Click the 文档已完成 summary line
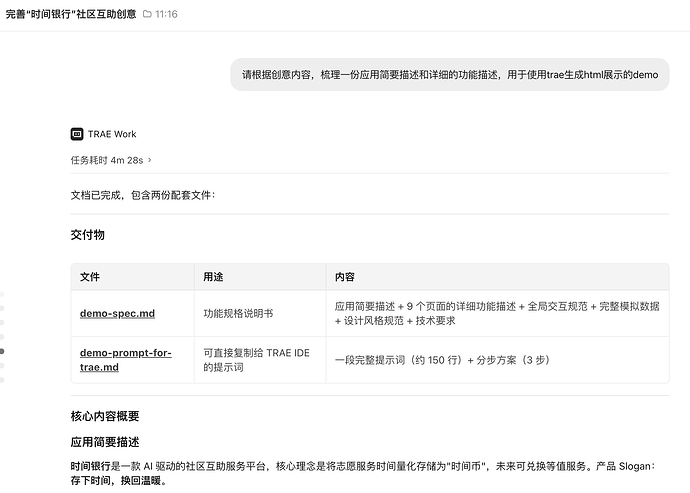Viewport: 690px width, 493px height. (x=143, y=195)
